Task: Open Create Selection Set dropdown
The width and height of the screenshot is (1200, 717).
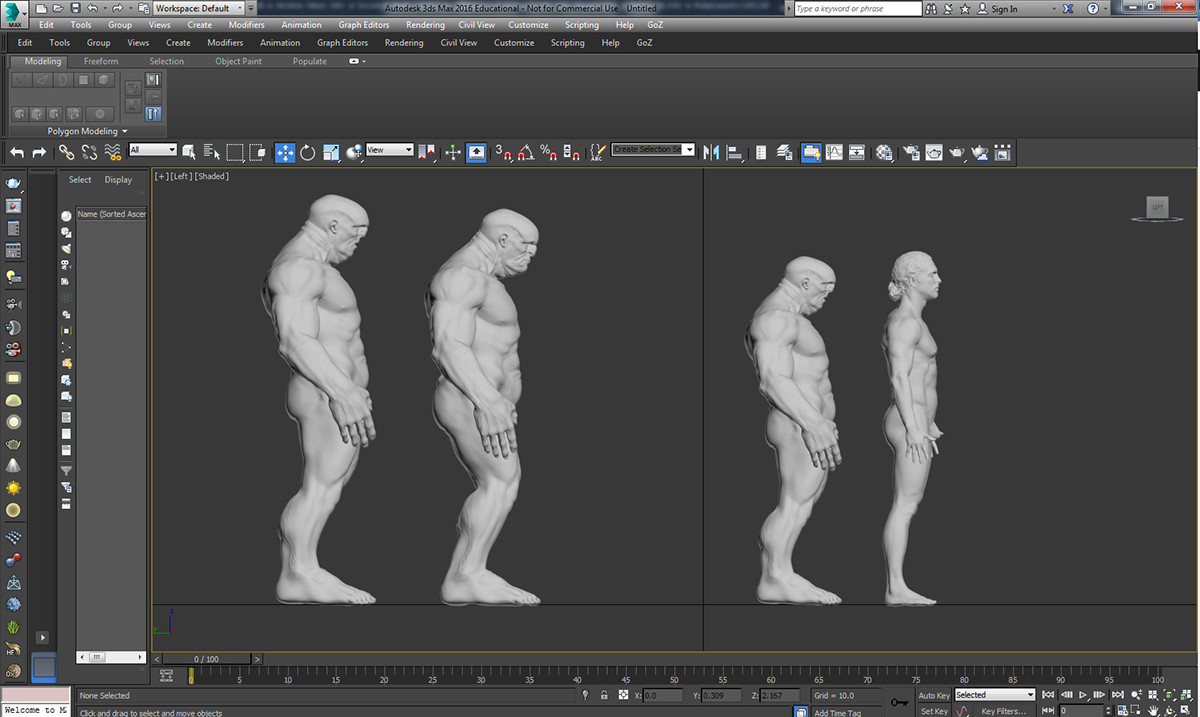Action: [x=653, y=149]
